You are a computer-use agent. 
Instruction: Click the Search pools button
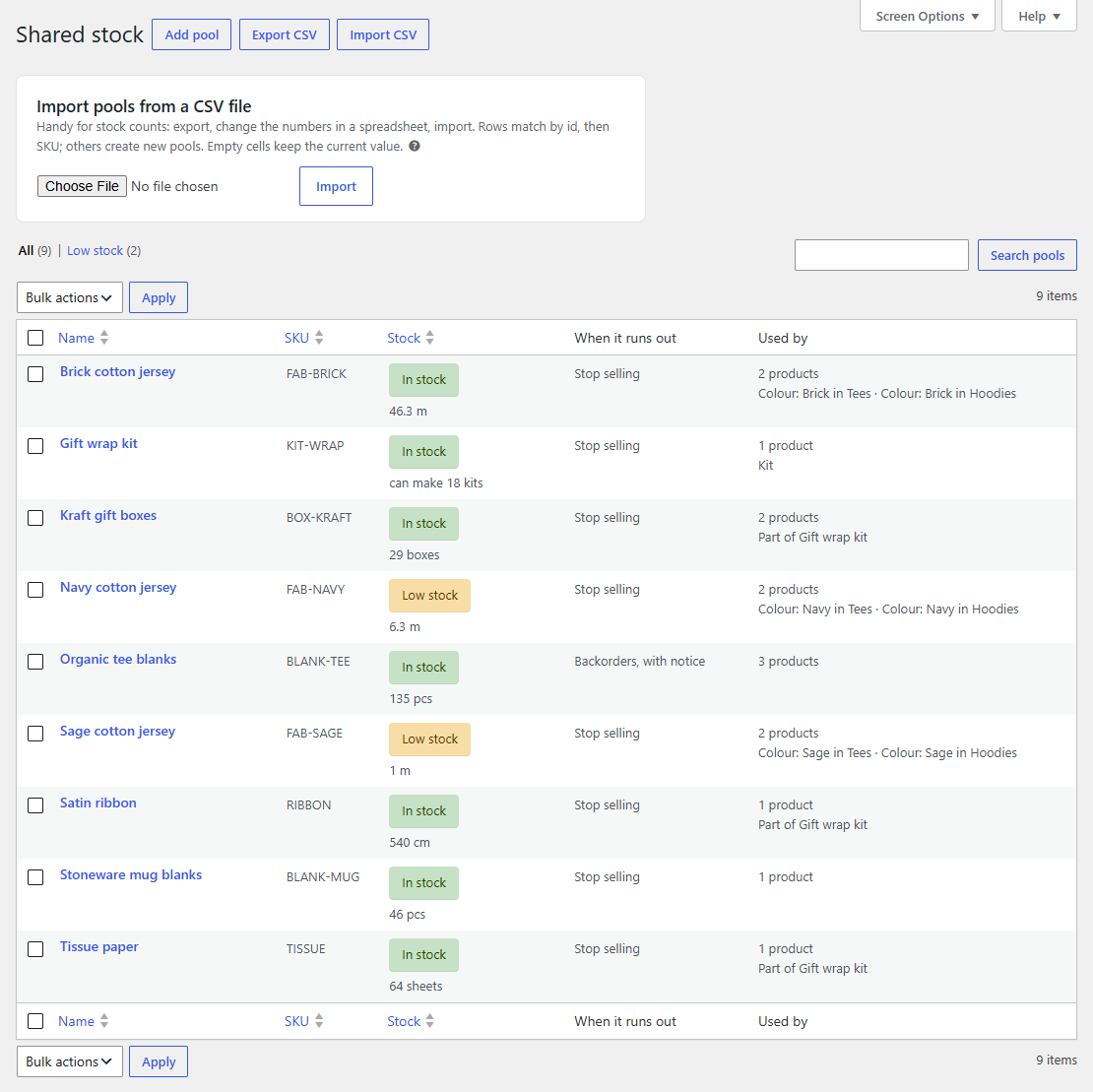coord(1027,255)
